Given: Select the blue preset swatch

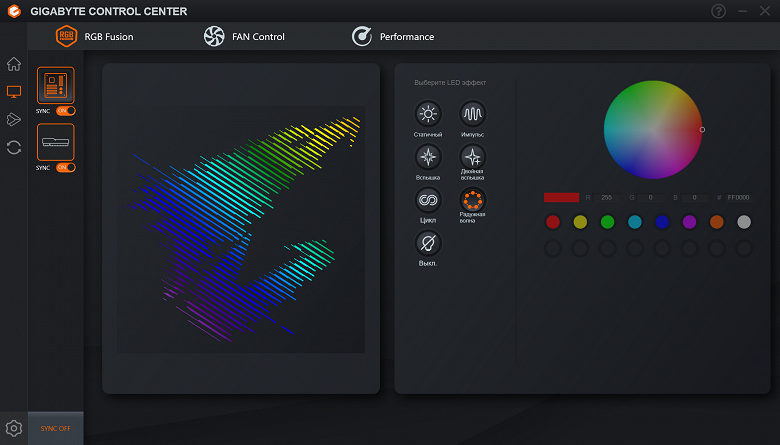Looking at the screenshot, I should click(x=662, y=222).
